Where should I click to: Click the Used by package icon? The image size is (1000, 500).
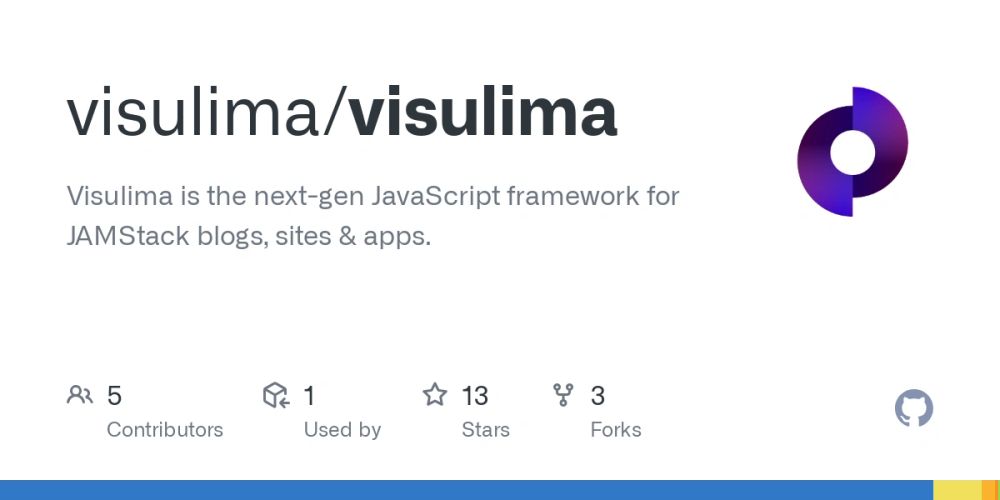coord(276,396)
